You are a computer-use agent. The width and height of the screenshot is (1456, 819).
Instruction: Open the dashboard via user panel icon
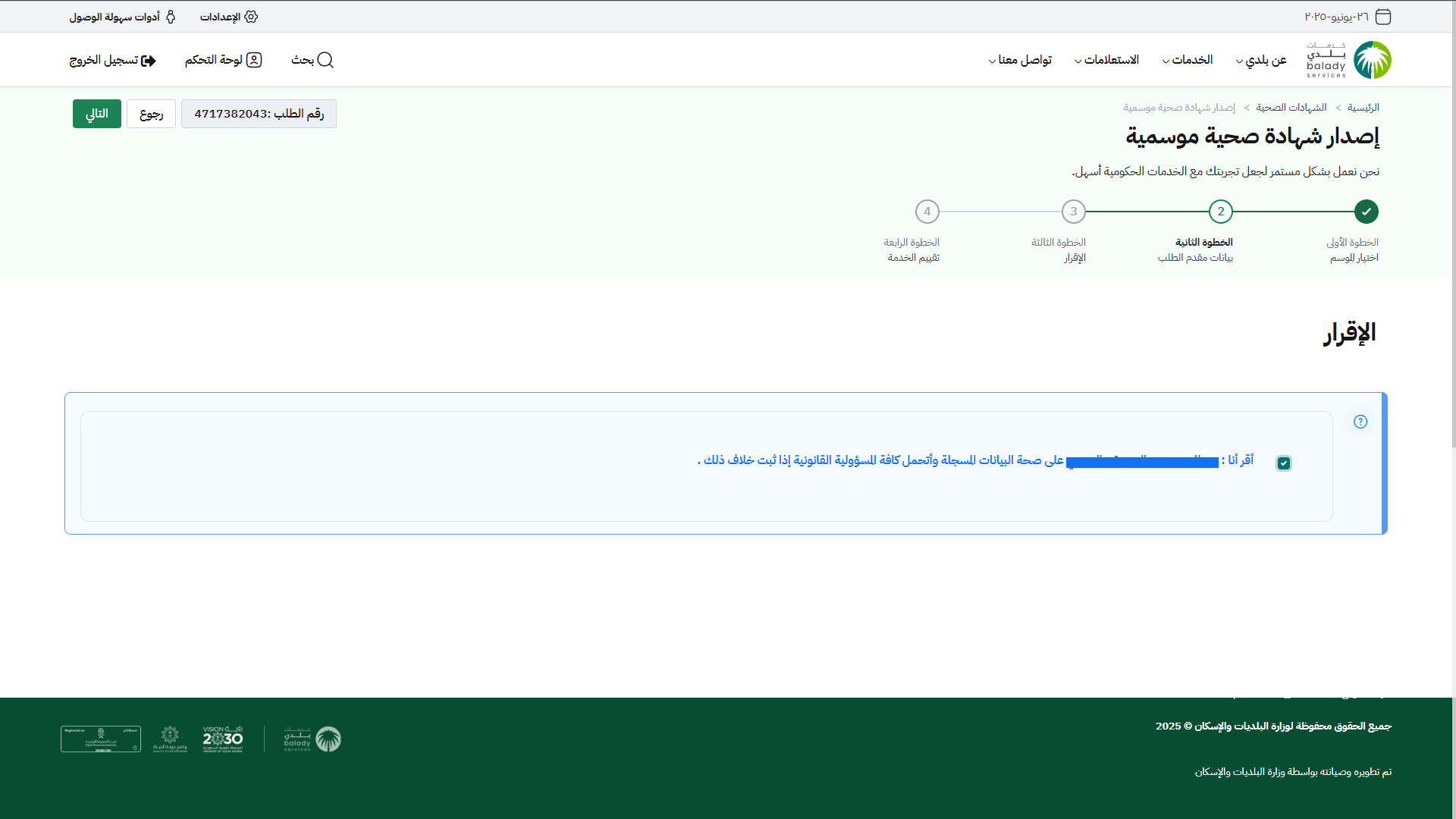[x=254, y=60]
